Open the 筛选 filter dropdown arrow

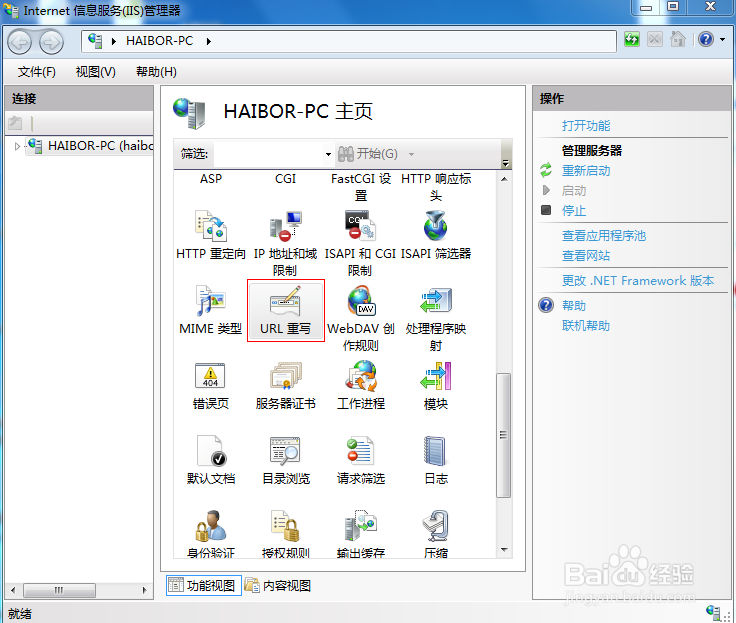point(328,154)
